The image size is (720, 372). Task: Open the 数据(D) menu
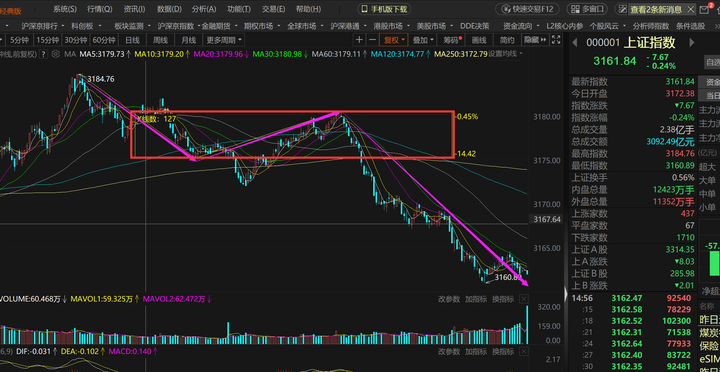[169, 9]
